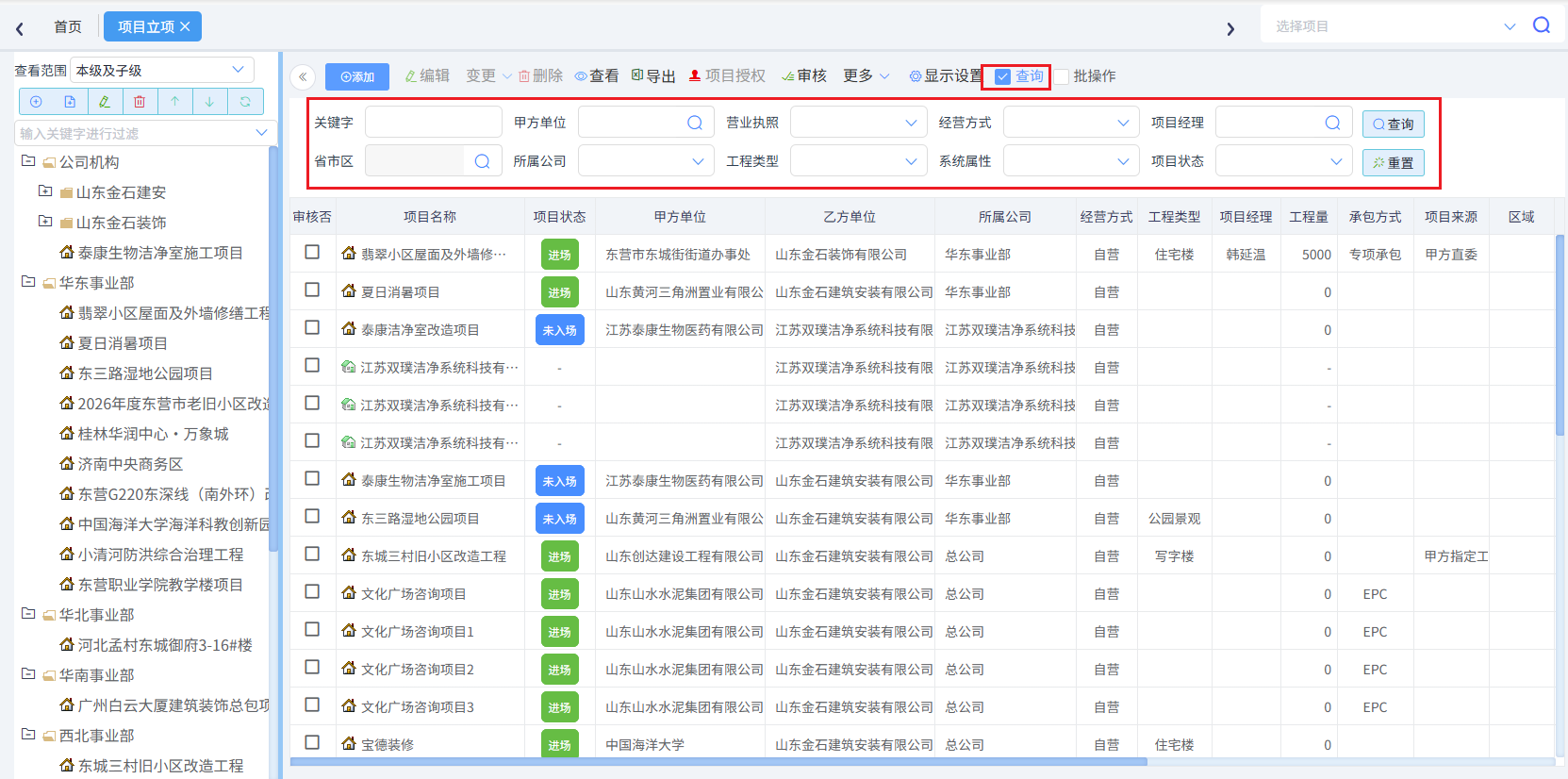Image resolution: width=1568 pixels, height=779 pixels.
Task: Click the 查询 search button in filter panel
Action: click(x=1394, y=124)
